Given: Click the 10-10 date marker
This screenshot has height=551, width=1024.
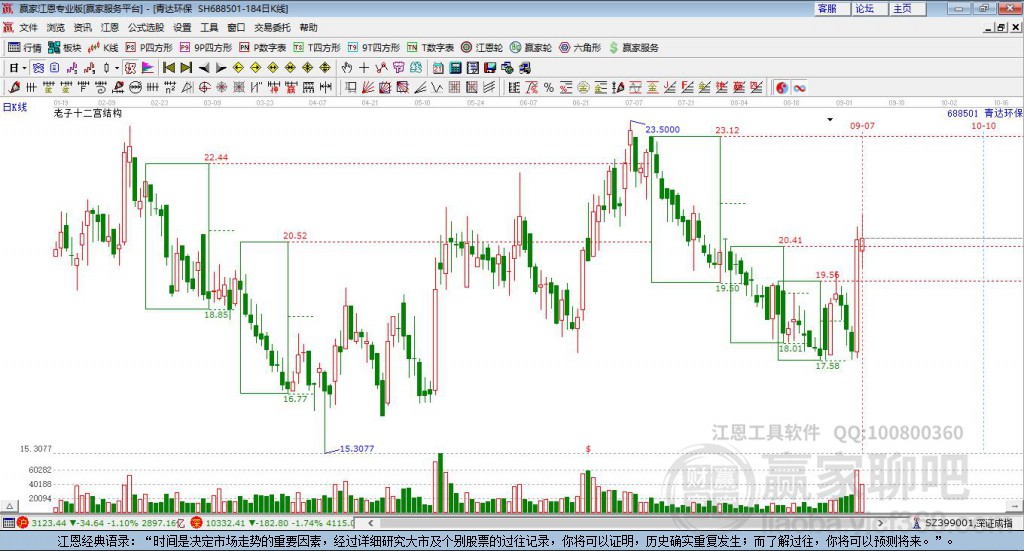Looking at the screenshot, I should click(x=984, y=125).
